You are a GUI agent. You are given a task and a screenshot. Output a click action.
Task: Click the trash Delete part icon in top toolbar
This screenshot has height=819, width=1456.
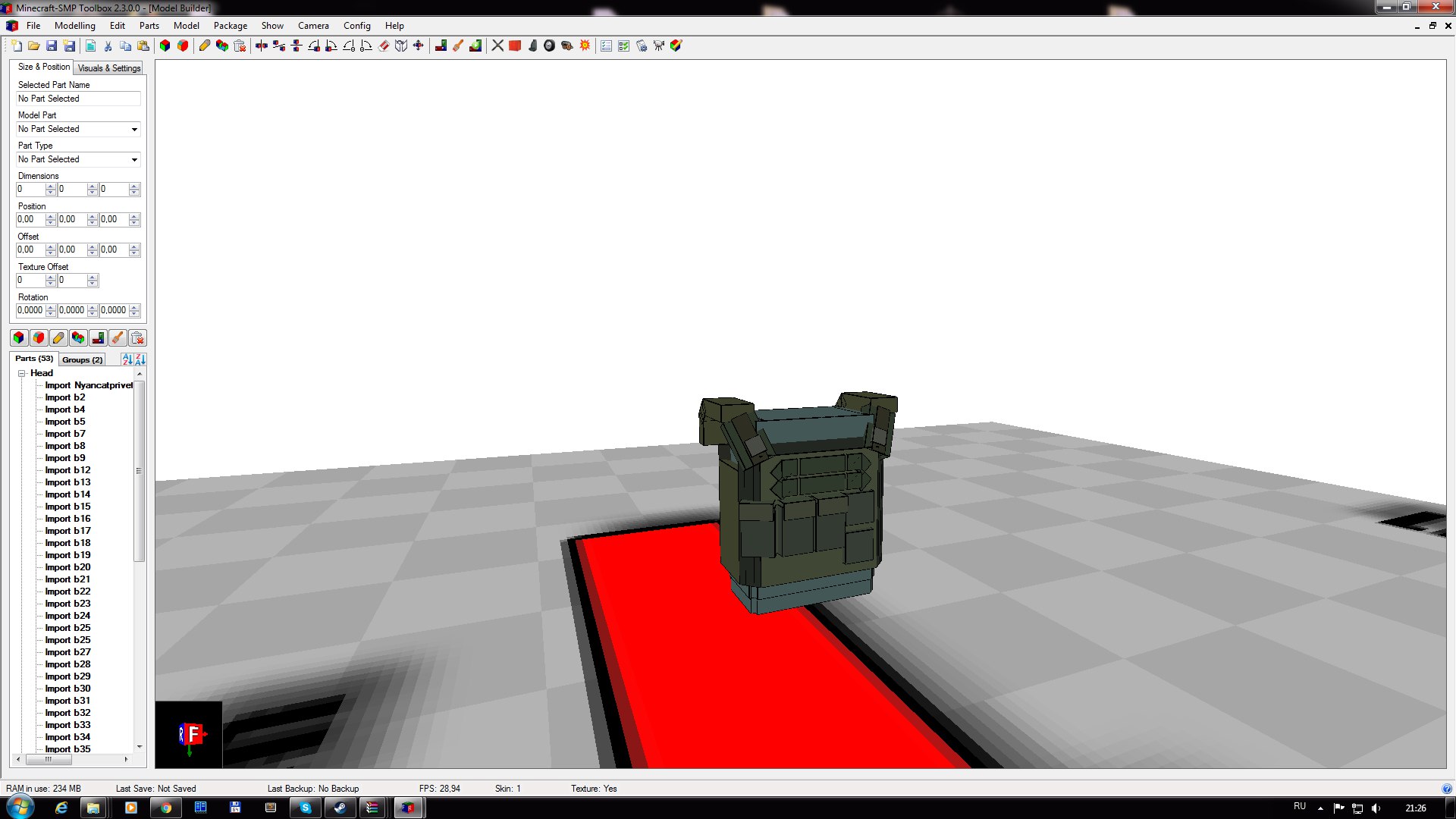240,46
